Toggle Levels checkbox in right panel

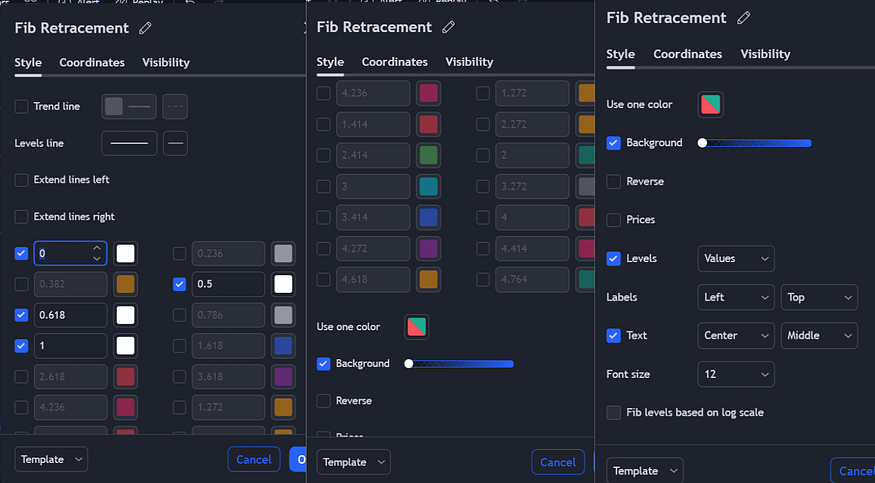tap(613, 258)
